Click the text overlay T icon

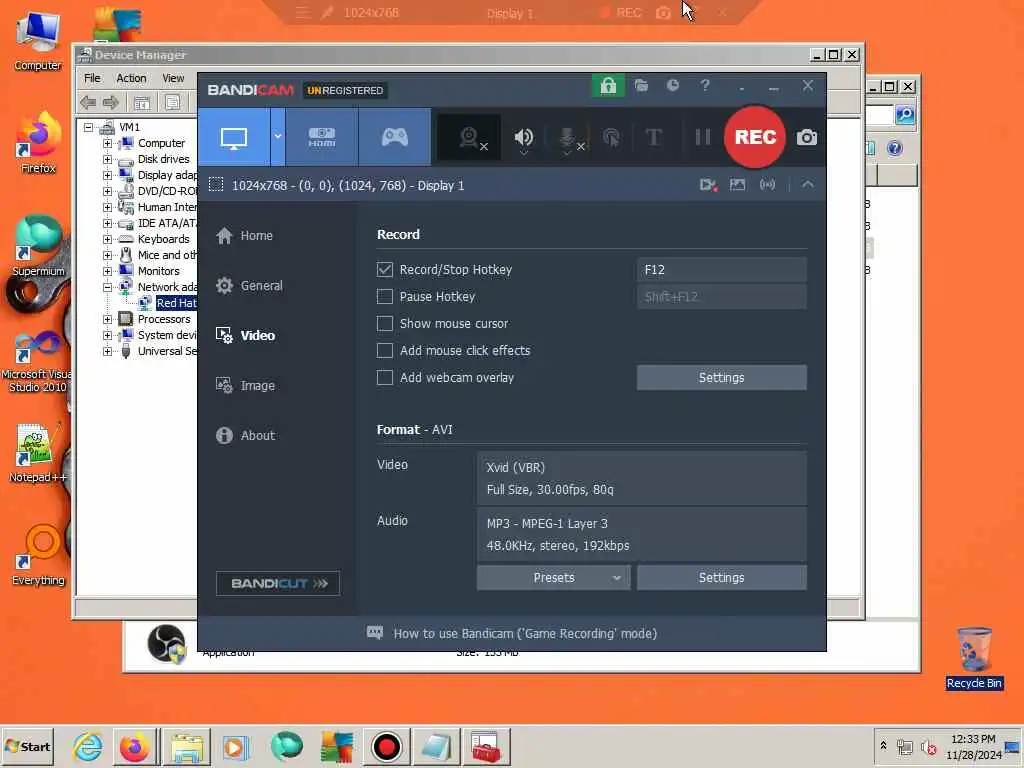(653, 137)
